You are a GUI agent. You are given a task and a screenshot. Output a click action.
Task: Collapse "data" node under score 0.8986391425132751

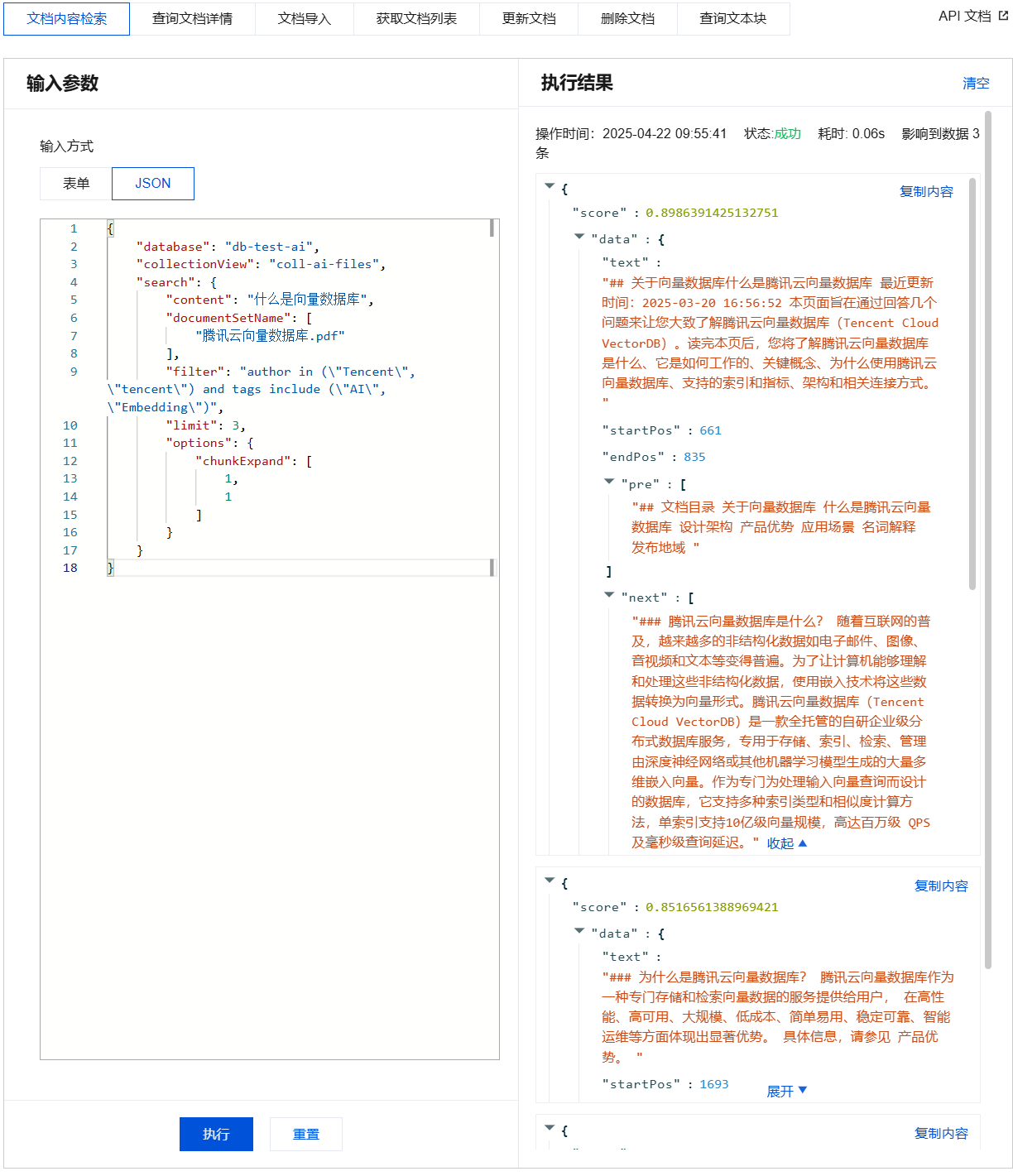(579, 237)
